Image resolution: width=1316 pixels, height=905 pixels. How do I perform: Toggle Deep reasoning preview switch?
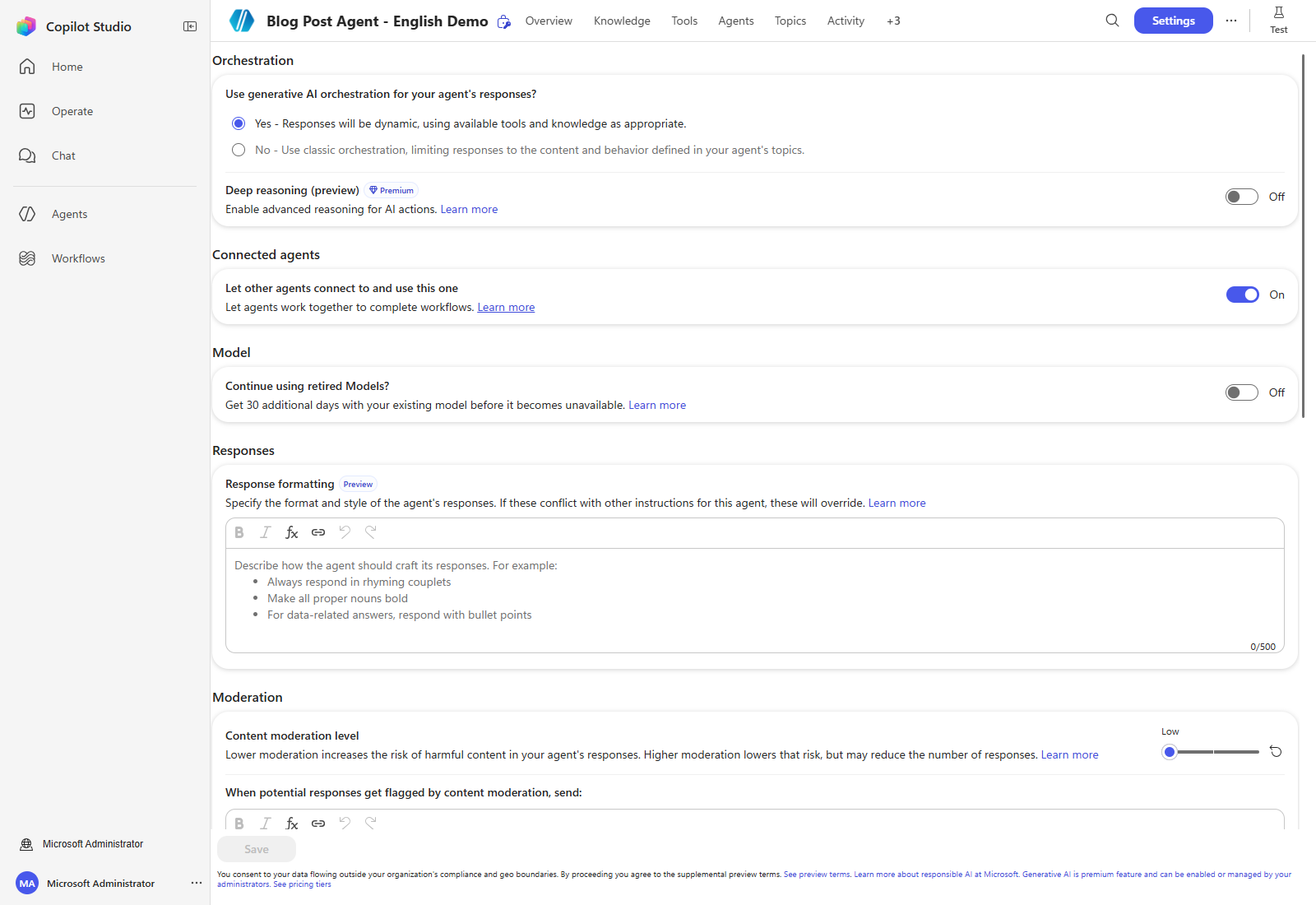click(x=1242, y=197)
